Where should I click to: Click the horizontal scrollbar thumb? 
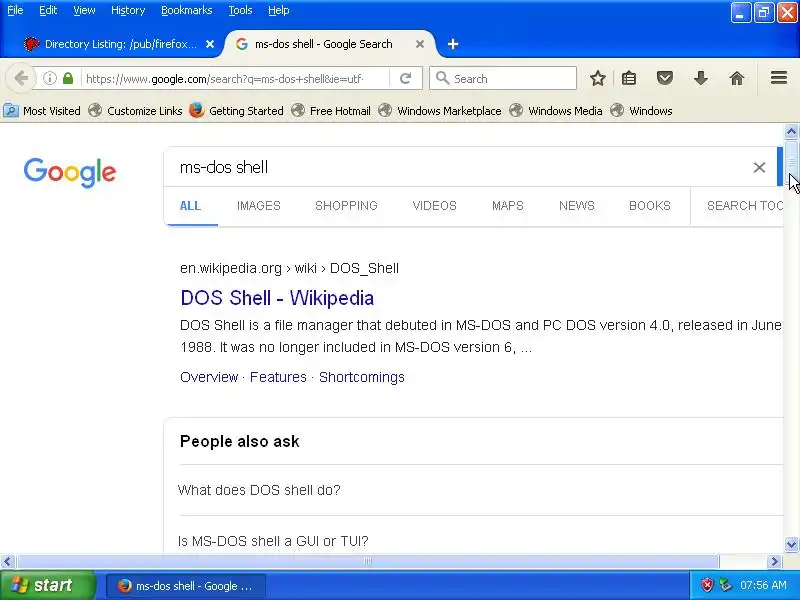(x=367, y=562)
